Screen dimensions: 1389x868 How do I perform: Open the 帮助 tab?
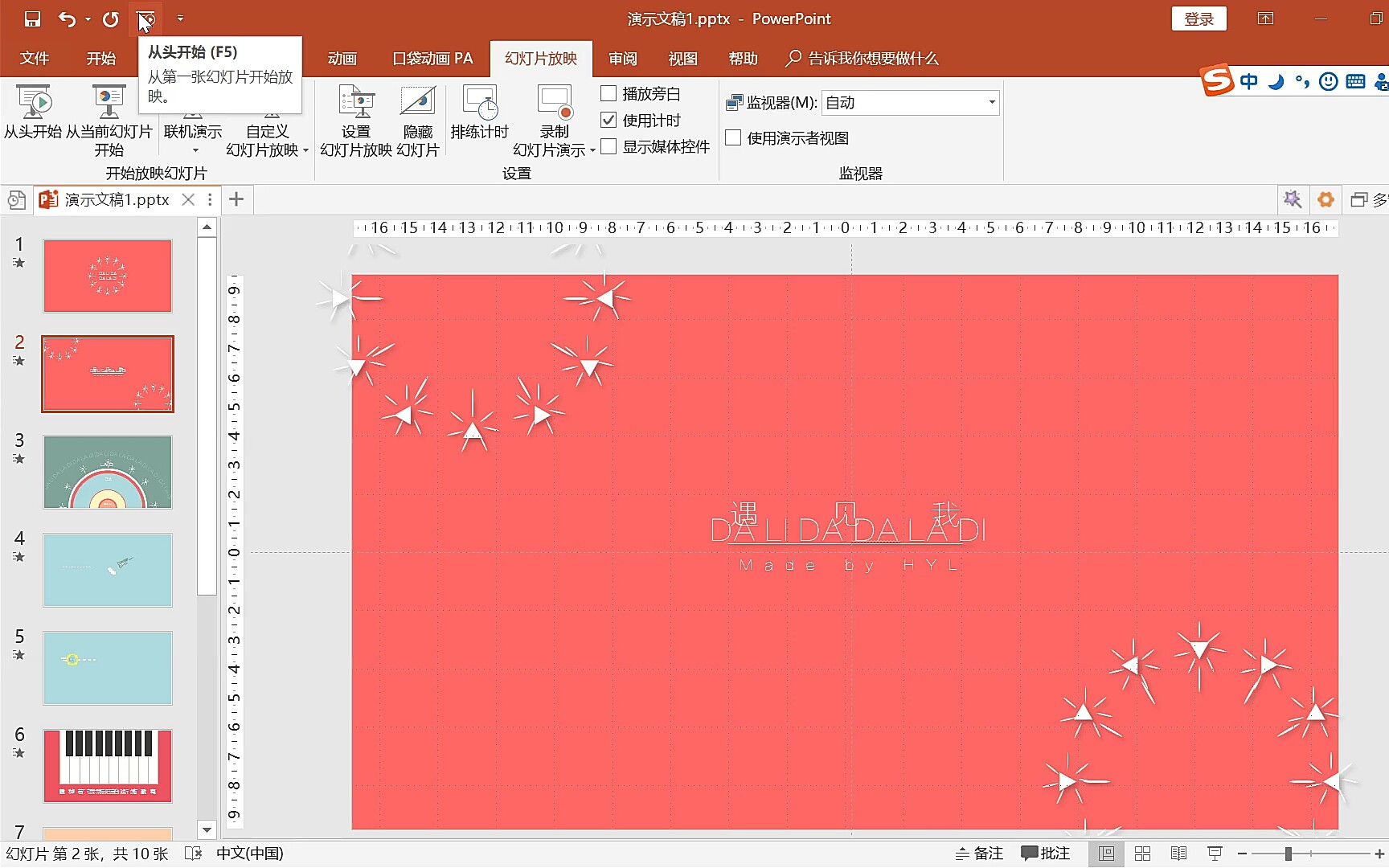(x=744, y=58)
